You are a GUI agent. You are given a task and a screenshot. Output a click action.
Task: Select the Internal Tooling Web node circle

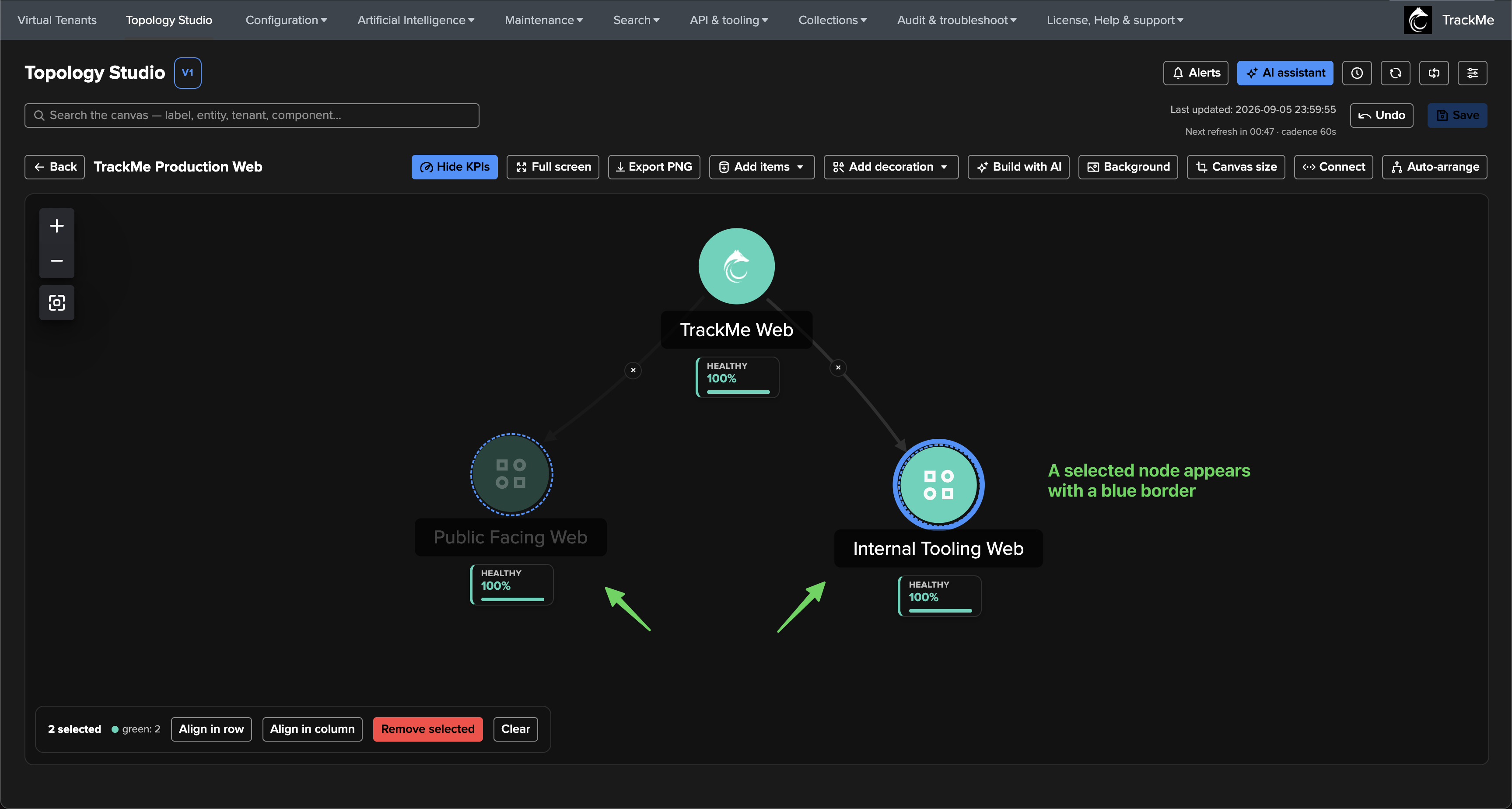click(x=938, y=485)
